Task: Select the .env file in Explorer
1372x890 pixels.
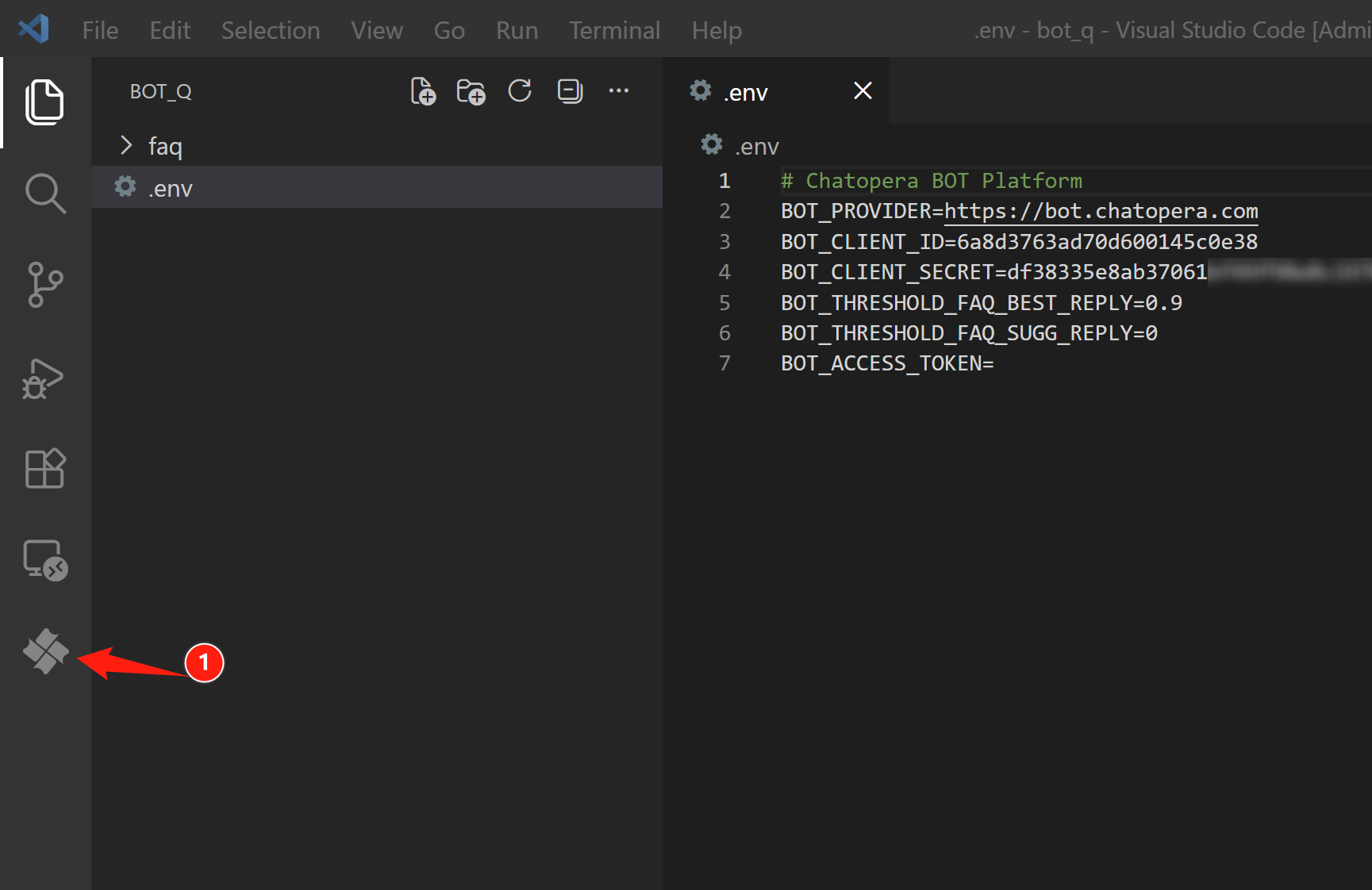Action: 377,187
